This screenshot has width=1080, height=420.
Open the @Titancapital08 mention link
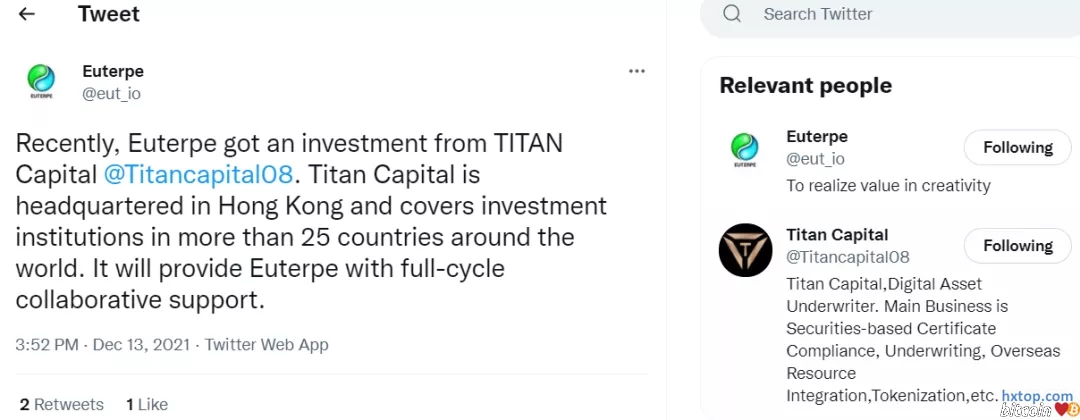(198, 174)
